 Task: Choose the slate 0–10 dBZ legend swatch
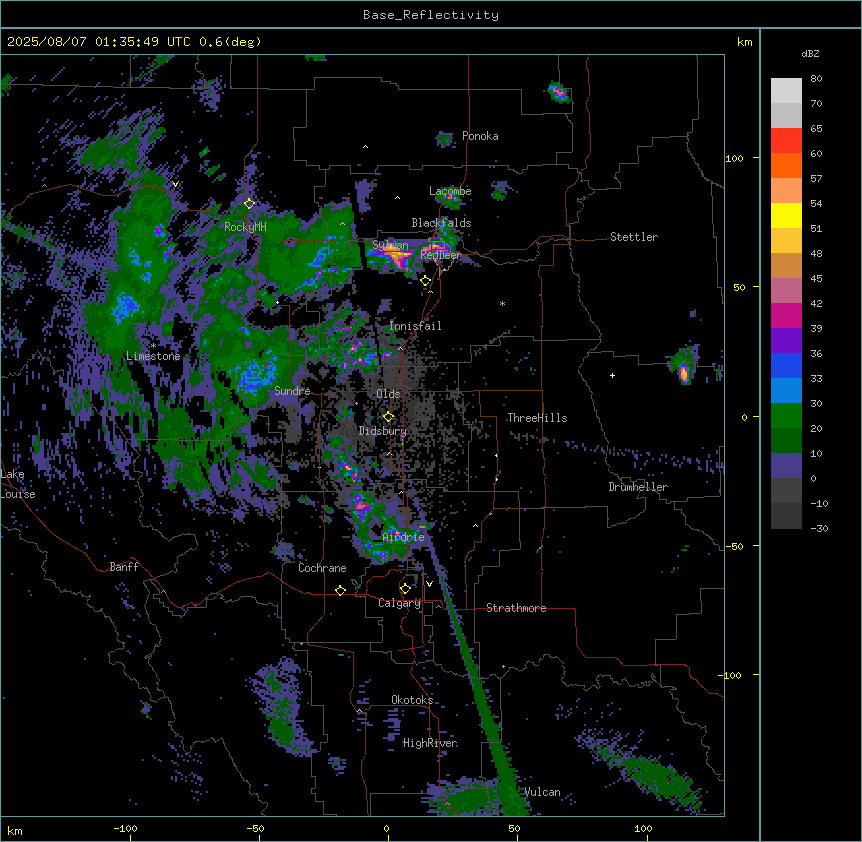pos(786,466)
